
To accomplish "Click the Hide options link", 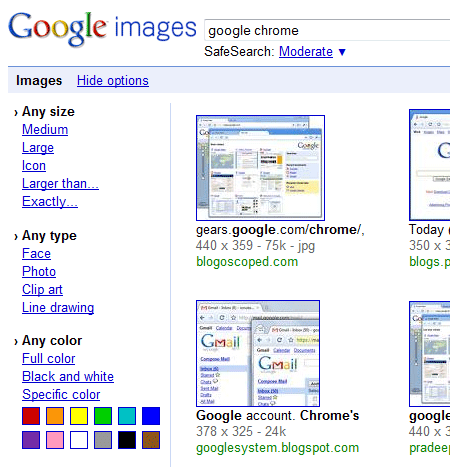I will tap(113, 80).
